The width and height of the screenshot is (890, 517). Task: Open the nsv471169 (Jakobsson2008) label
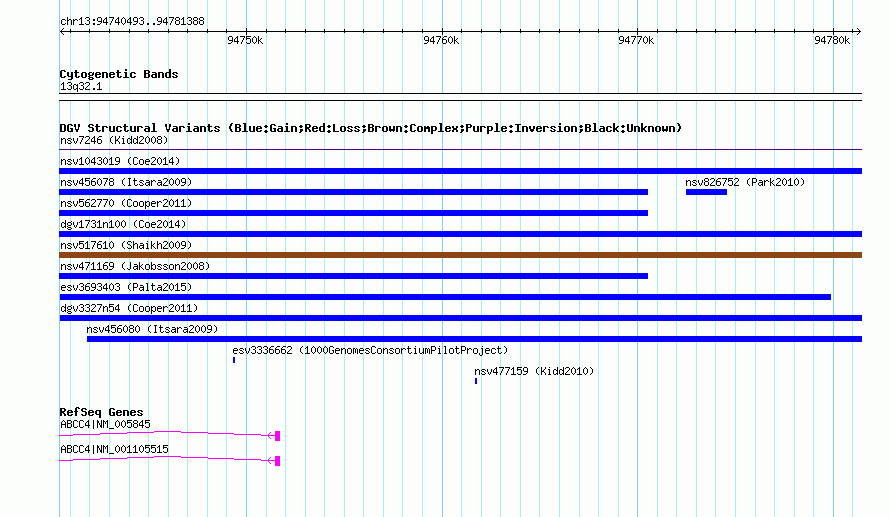(x=135, y=266)
